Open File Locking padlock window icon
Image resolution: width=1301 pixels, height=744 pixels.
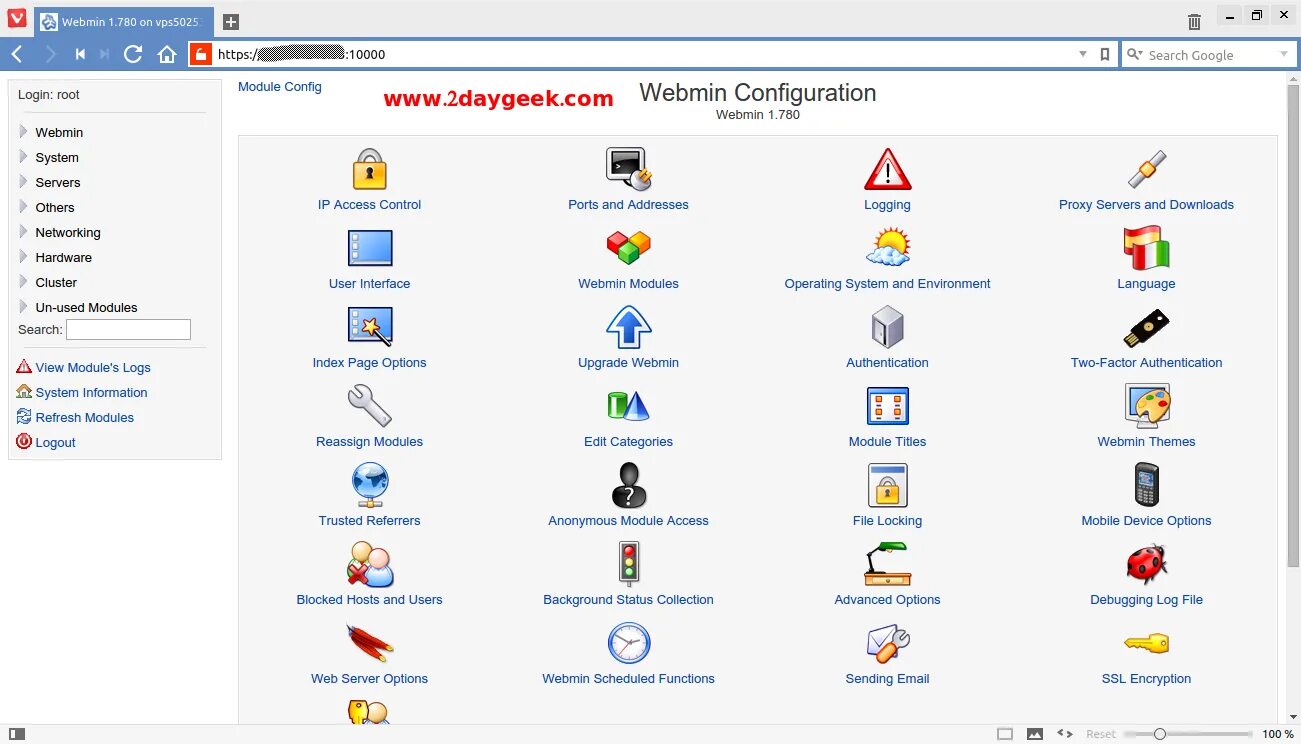(x=887, y=485)
